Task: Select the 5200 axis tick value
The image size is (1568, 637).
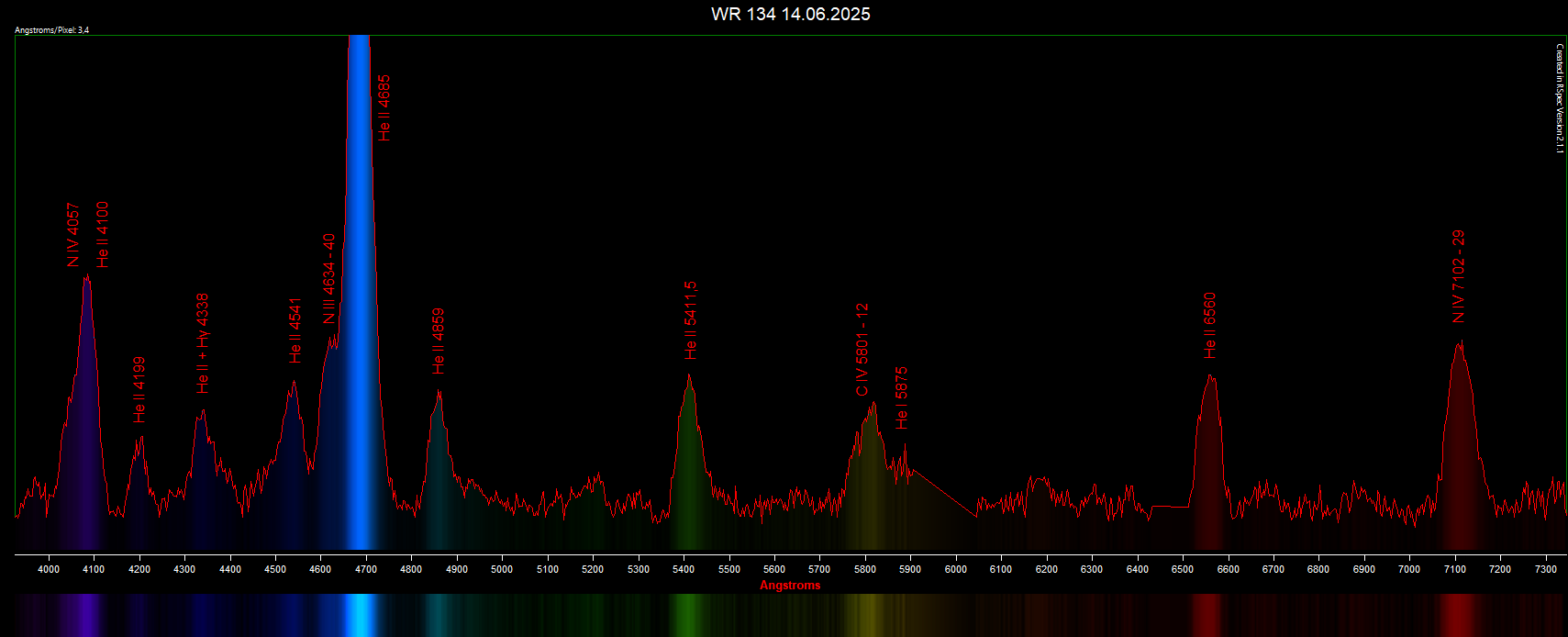Action: point(593,569)
